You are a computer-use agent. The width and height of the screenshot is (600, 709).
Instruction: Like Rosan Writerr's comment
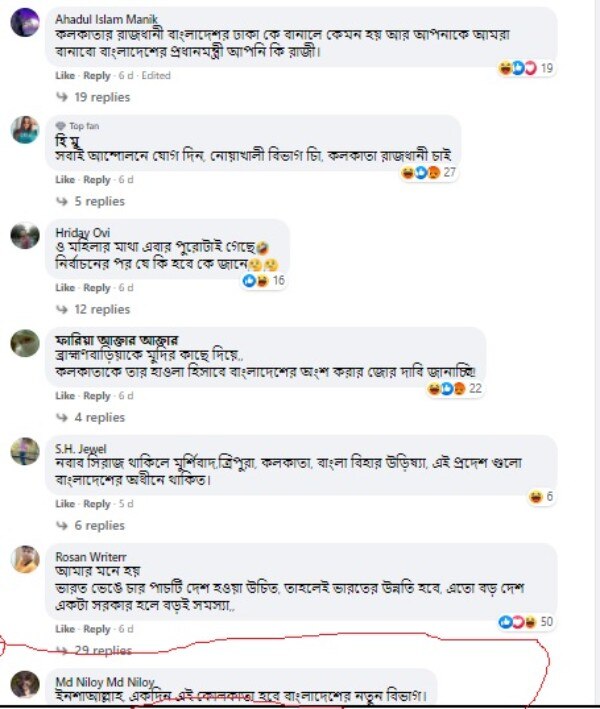(65, 629)
